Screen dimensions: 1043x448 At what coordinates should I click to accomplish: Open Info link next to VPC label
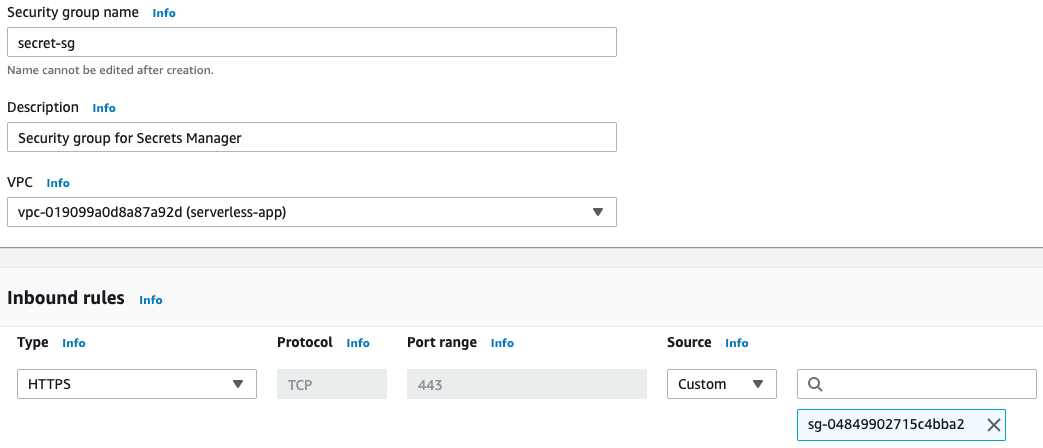click(58, 183)
